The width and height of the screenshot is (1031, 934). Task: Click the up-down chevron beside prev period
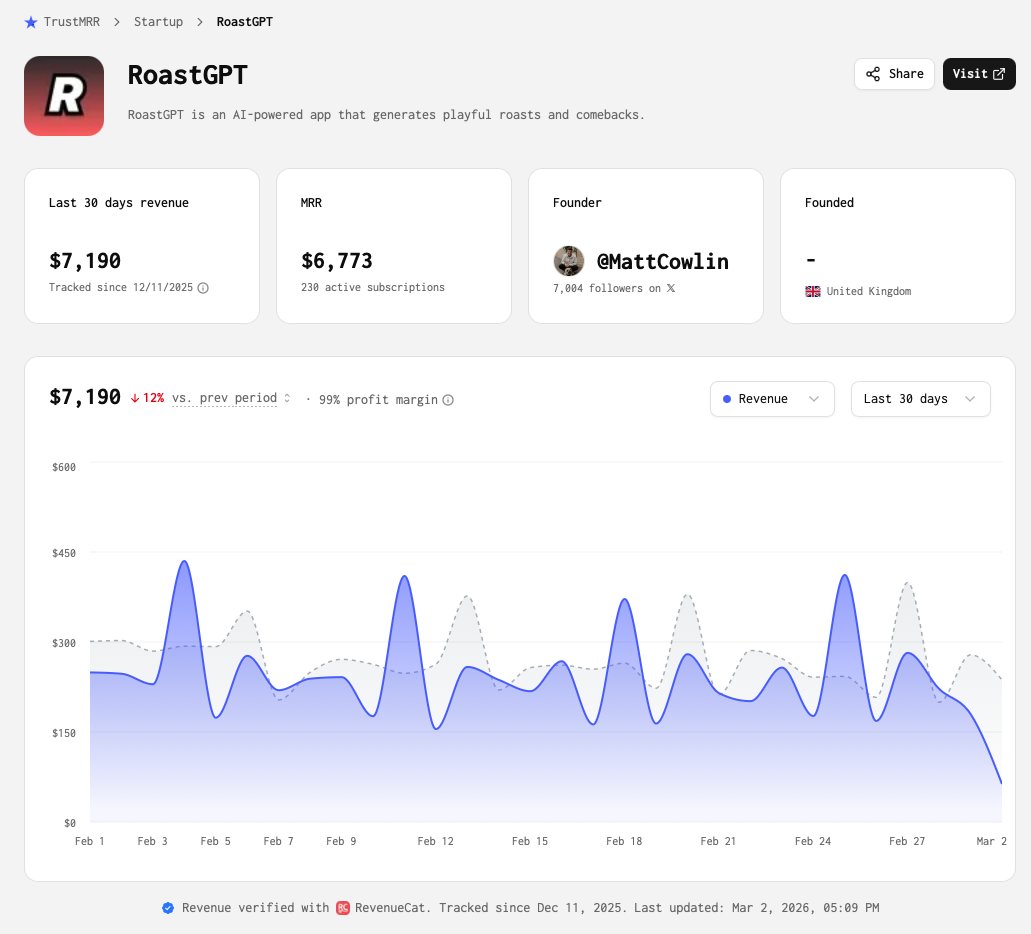(287, 398)
